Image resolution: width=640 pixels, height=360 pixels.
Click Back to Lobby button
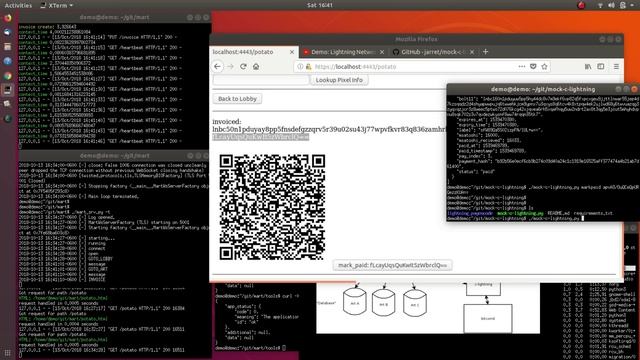click(x=237, y=99)
